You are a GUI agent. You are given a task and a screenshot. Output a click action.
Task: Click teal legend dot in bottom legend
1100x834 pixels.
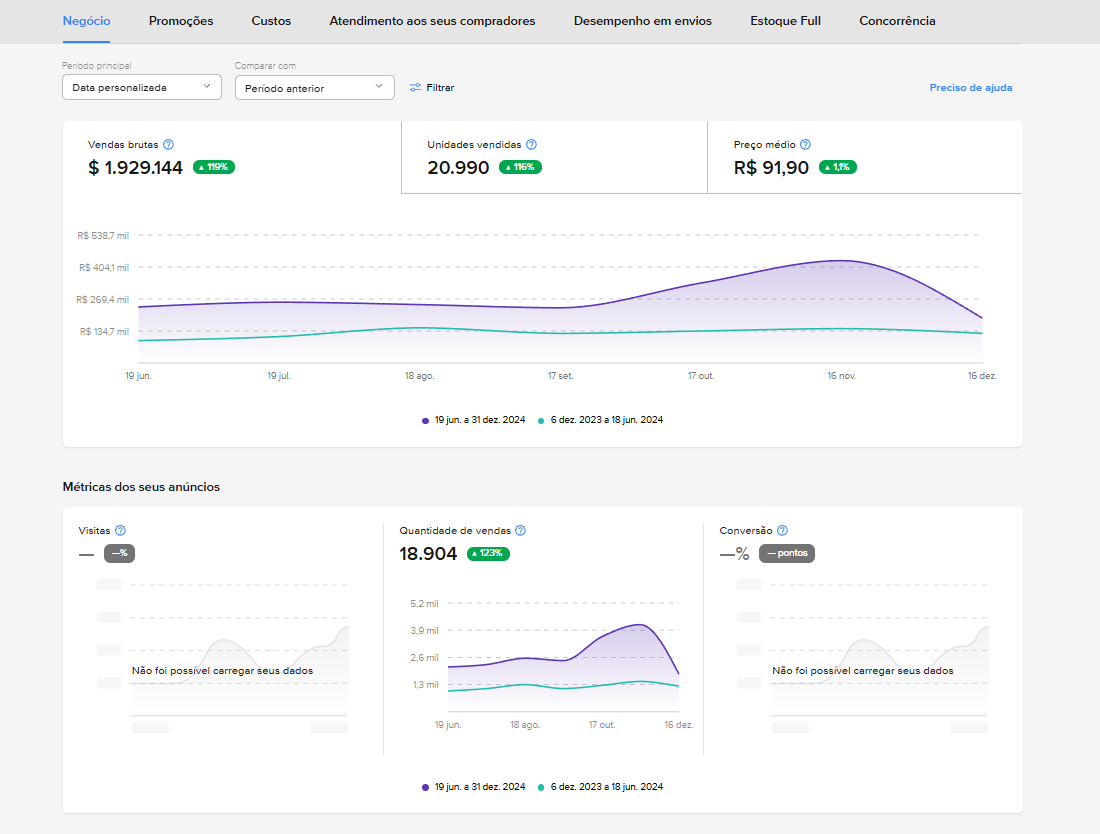coord(541,788)
